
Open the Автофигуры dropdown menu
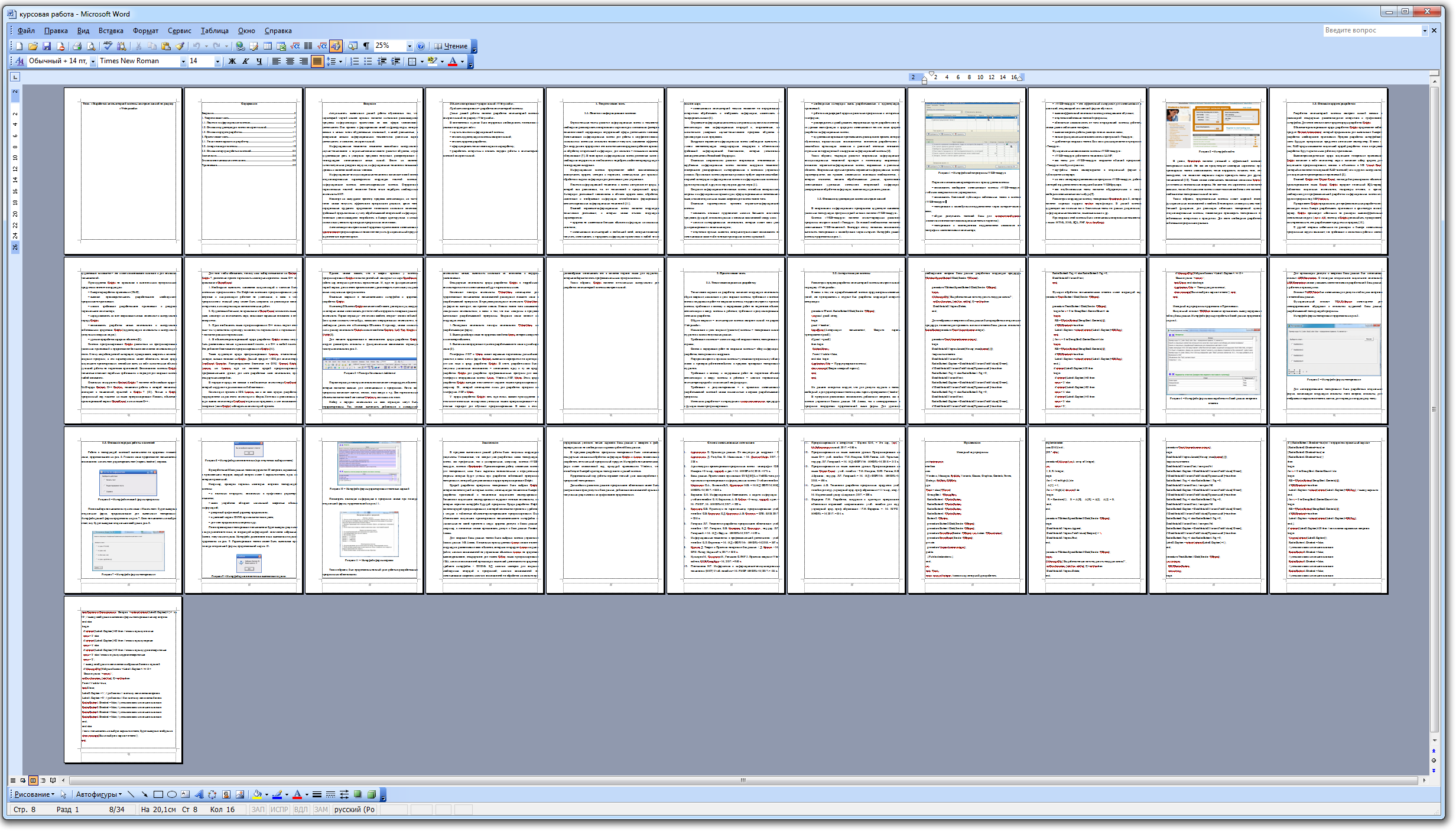click(x=99, y=794)
